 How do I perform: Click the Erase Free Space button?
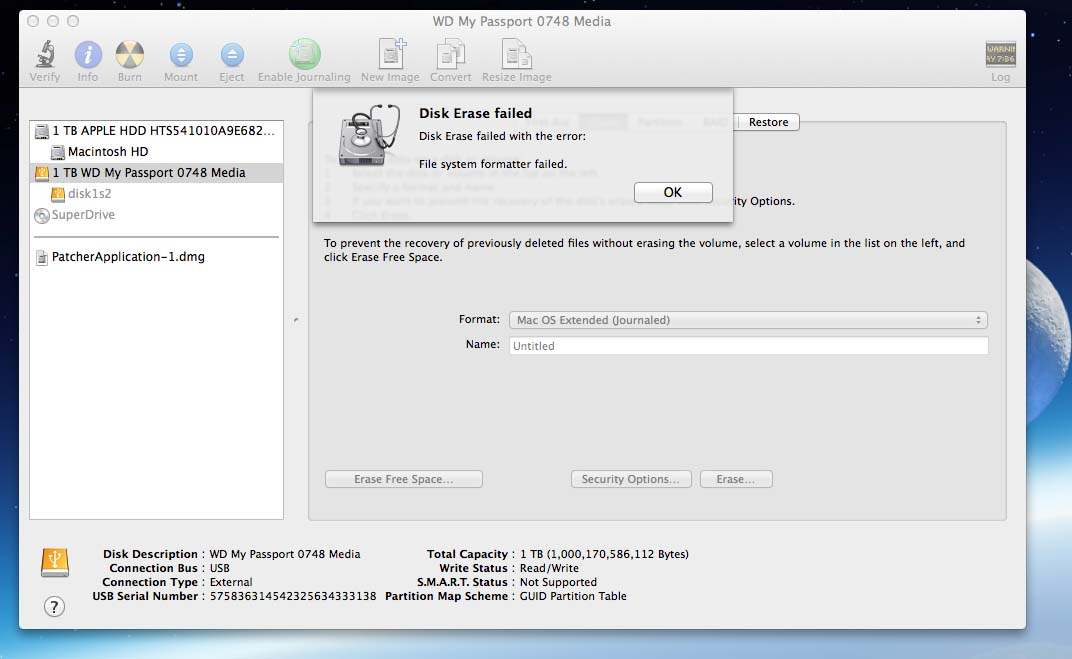(x=403, y=479)
